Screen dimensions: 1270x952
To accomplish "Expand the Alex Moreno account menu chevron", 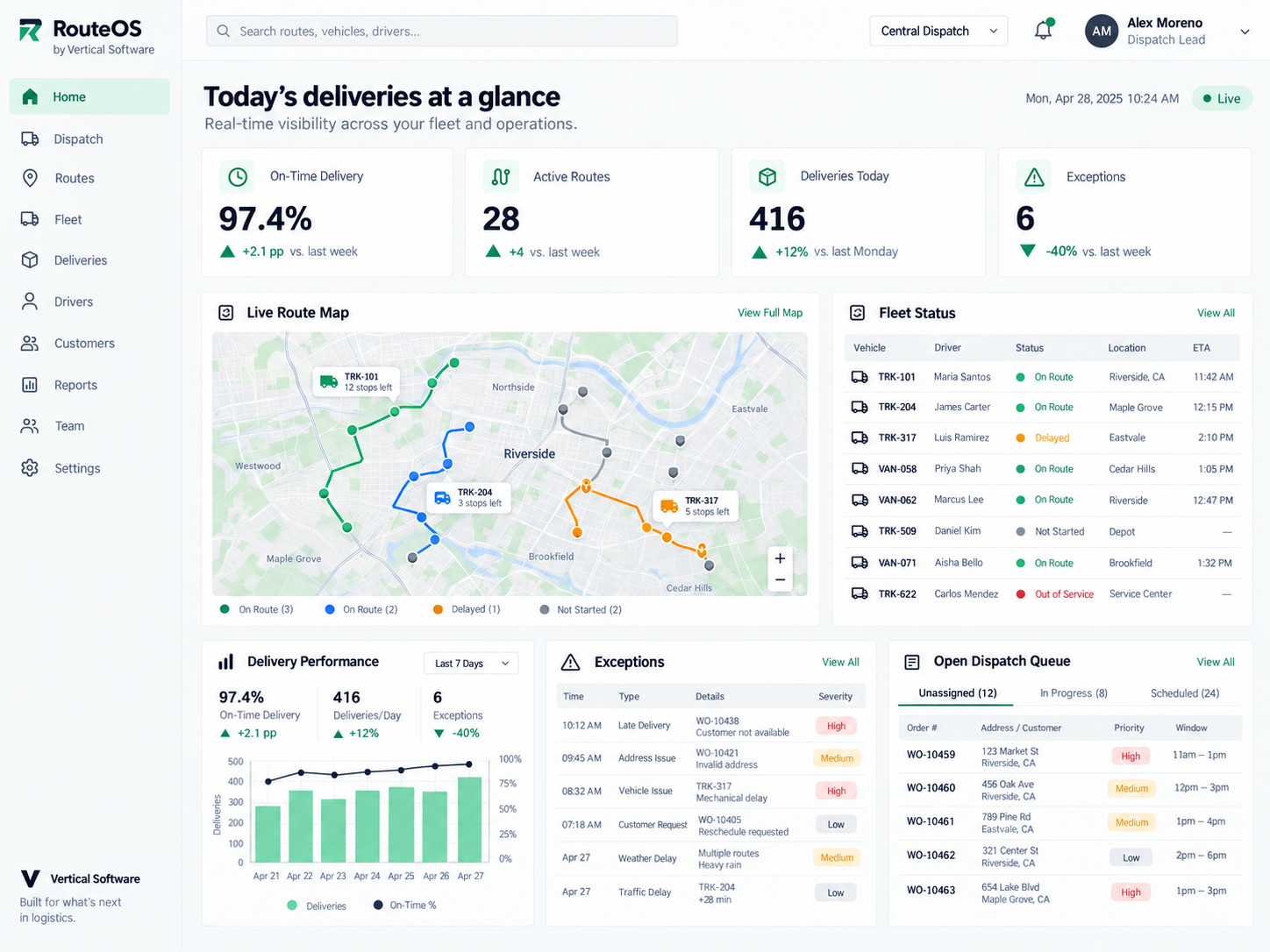I will click(1245, 32).
